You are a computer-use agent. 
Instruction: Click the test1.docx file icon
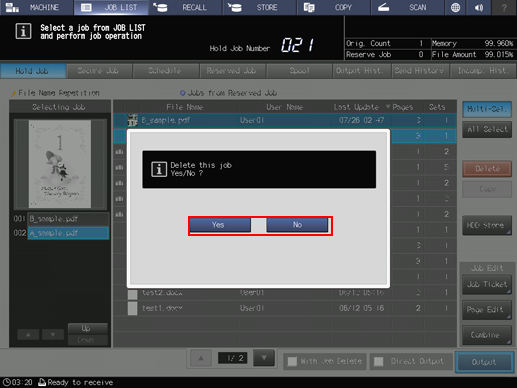[132, 308]
